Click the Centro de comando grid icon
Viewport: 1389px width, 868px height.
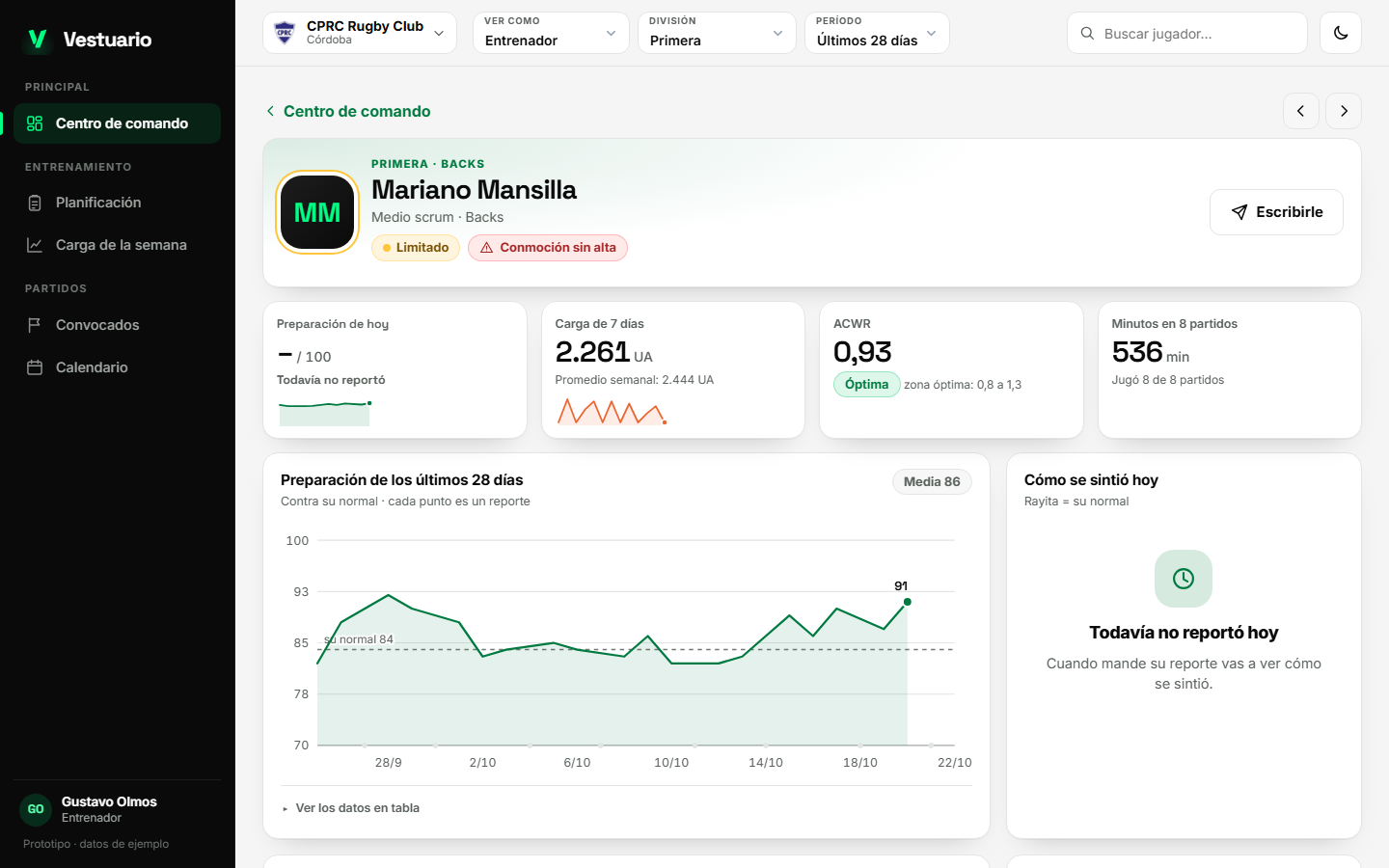click(x=35, y=123)
